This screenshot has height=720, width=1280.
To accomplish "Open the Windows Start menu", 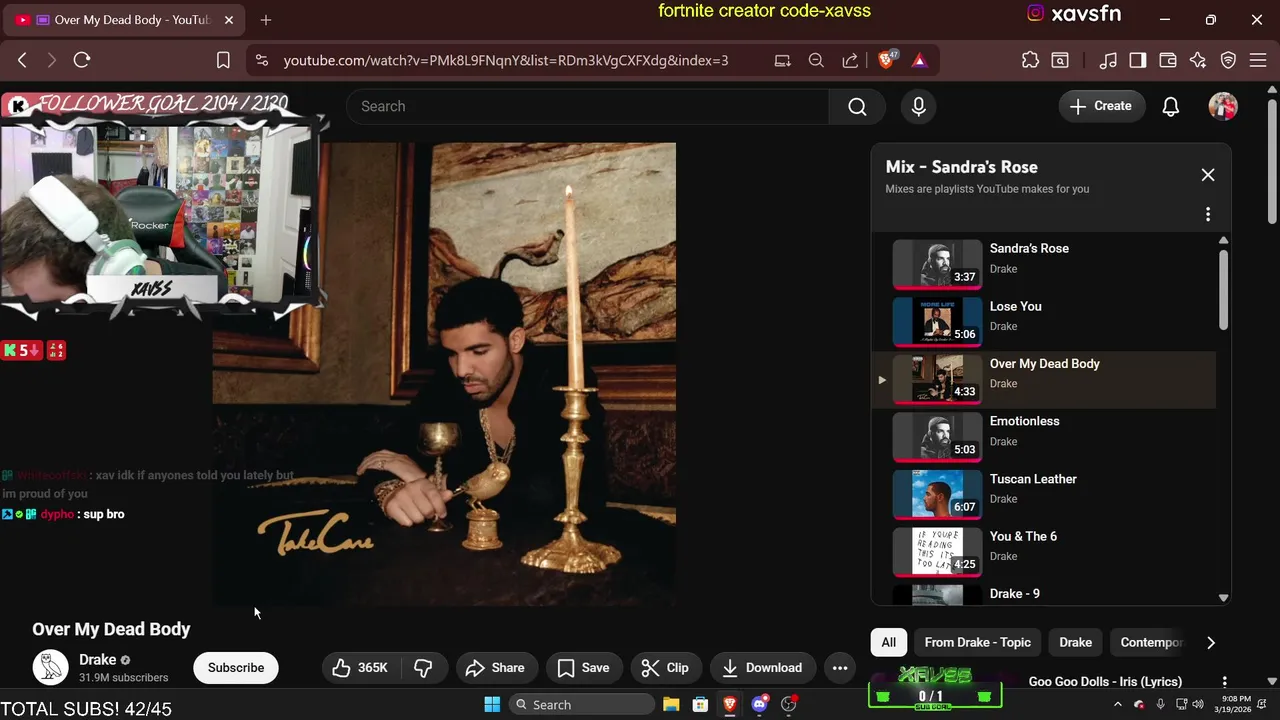I will coord(492,705).
